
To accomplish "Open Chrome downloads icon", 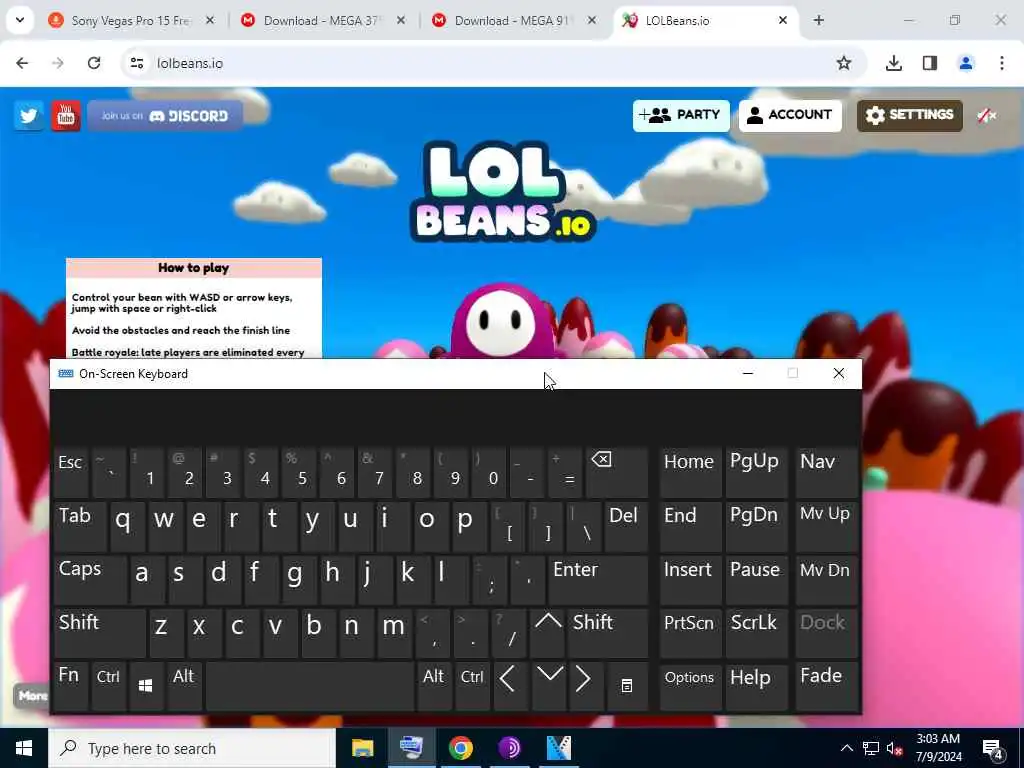I will (x=893, y=63).
